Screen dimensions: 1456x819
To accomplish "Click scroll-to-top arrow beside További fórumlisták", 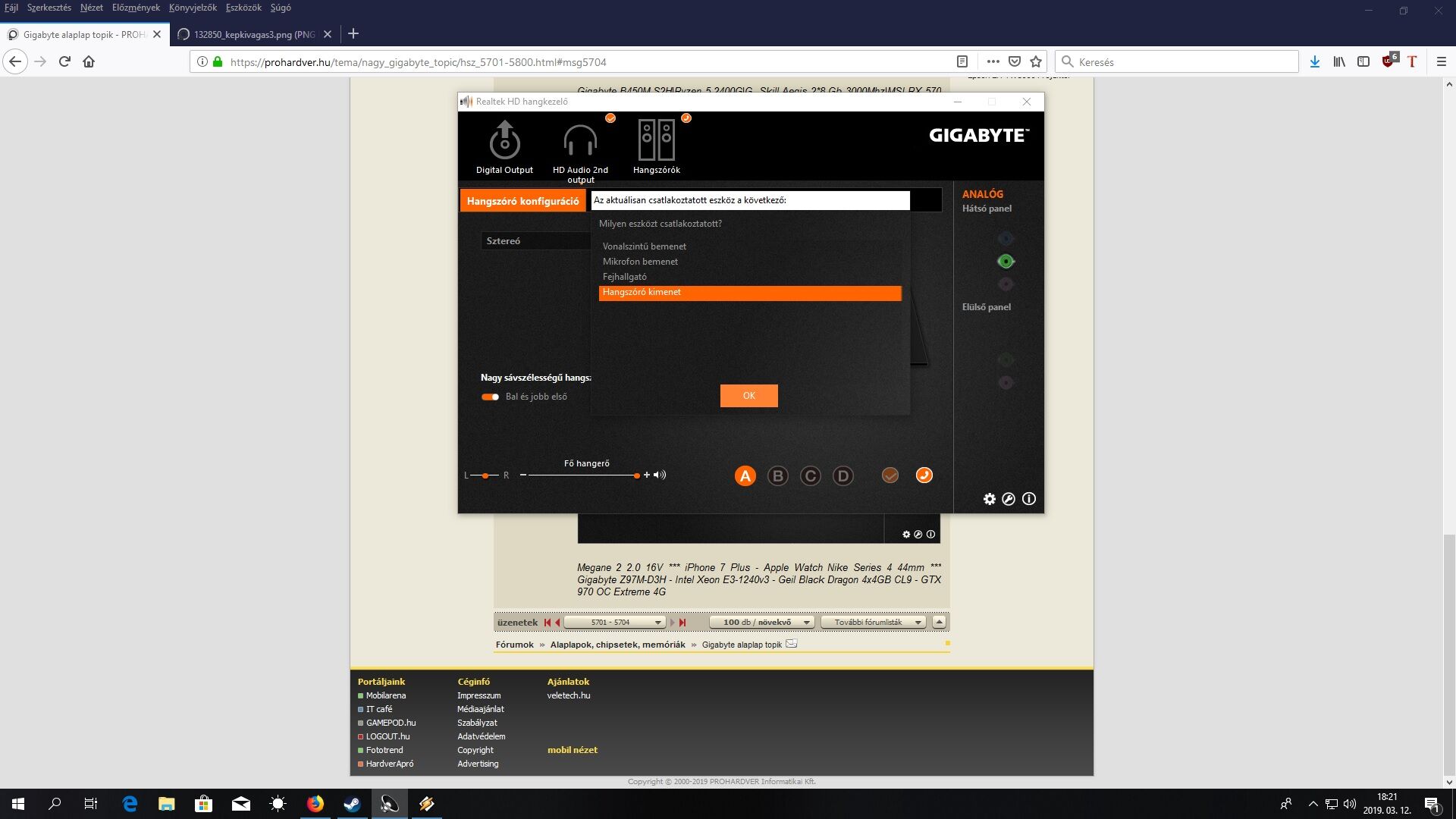I will pos(940,623).
